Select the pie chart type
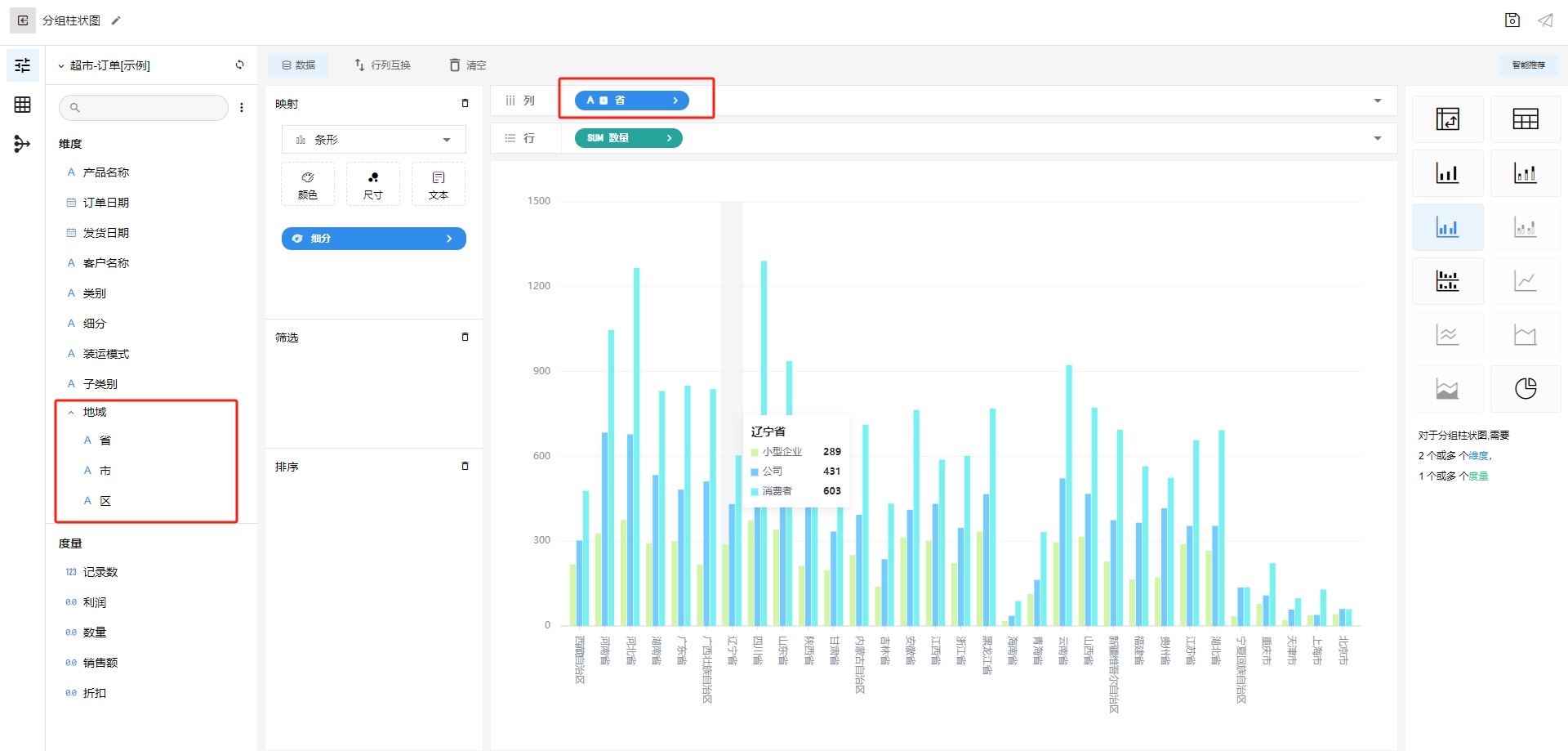1568x751 pixels. [x=1525, y=389]
